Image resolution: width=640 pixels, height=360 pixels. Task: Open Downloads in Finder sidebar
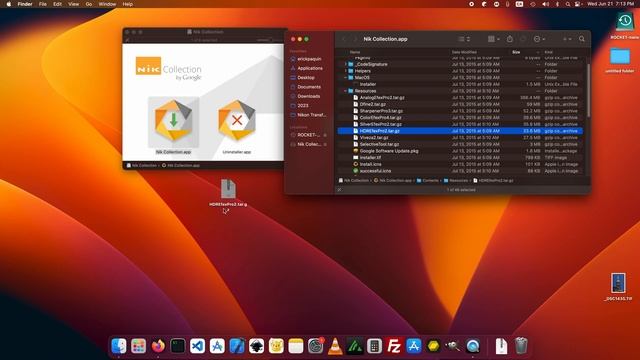308,96
